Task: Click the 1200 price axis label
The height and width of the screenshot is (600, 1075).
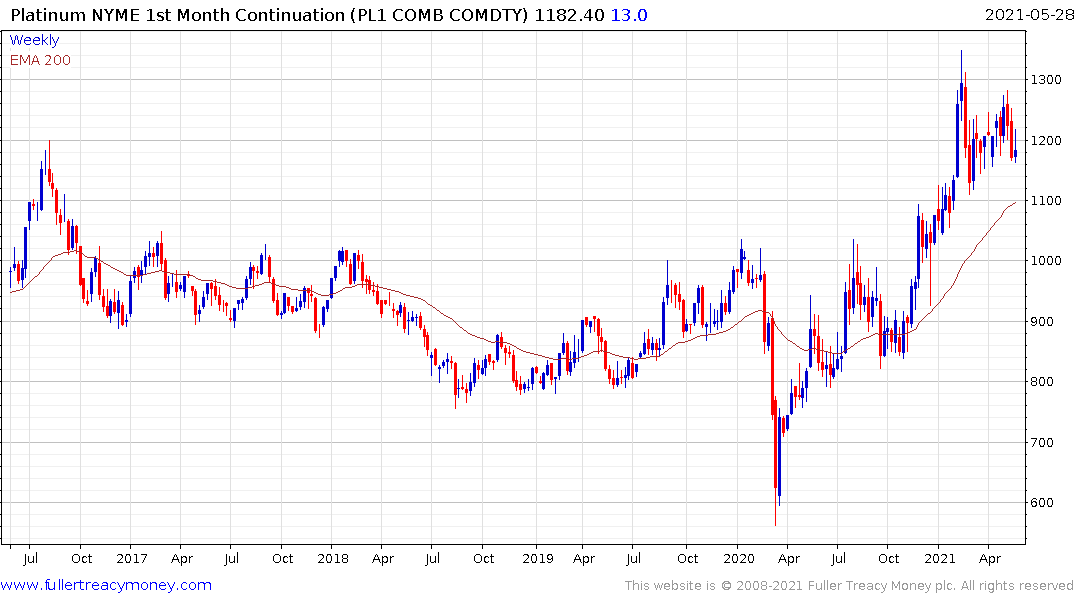Action: (1046, 141)
